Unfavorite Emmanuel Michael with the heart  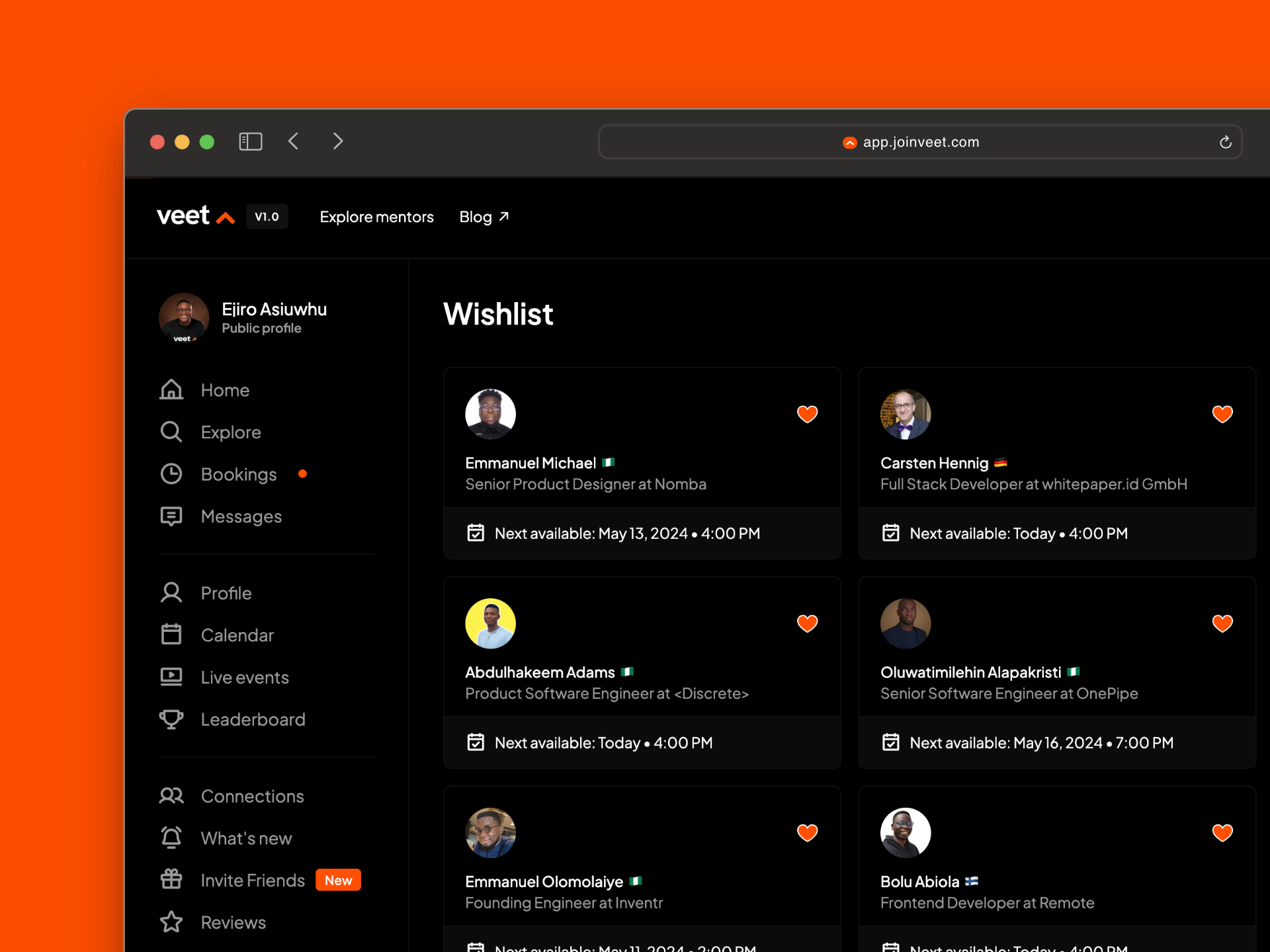(807, 414)
